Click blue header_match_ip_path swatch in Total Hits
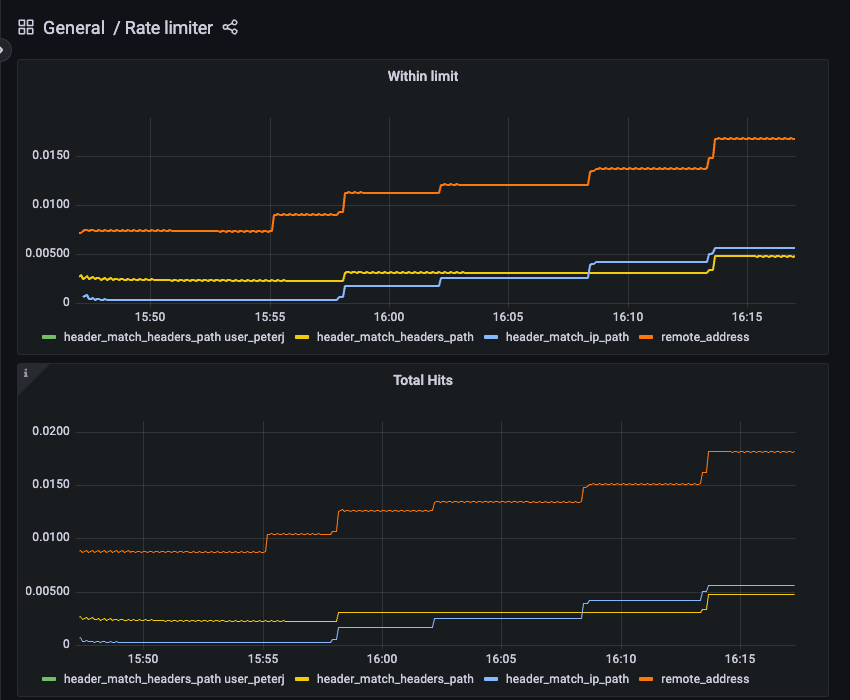850x700 pixels. point(491,680)
